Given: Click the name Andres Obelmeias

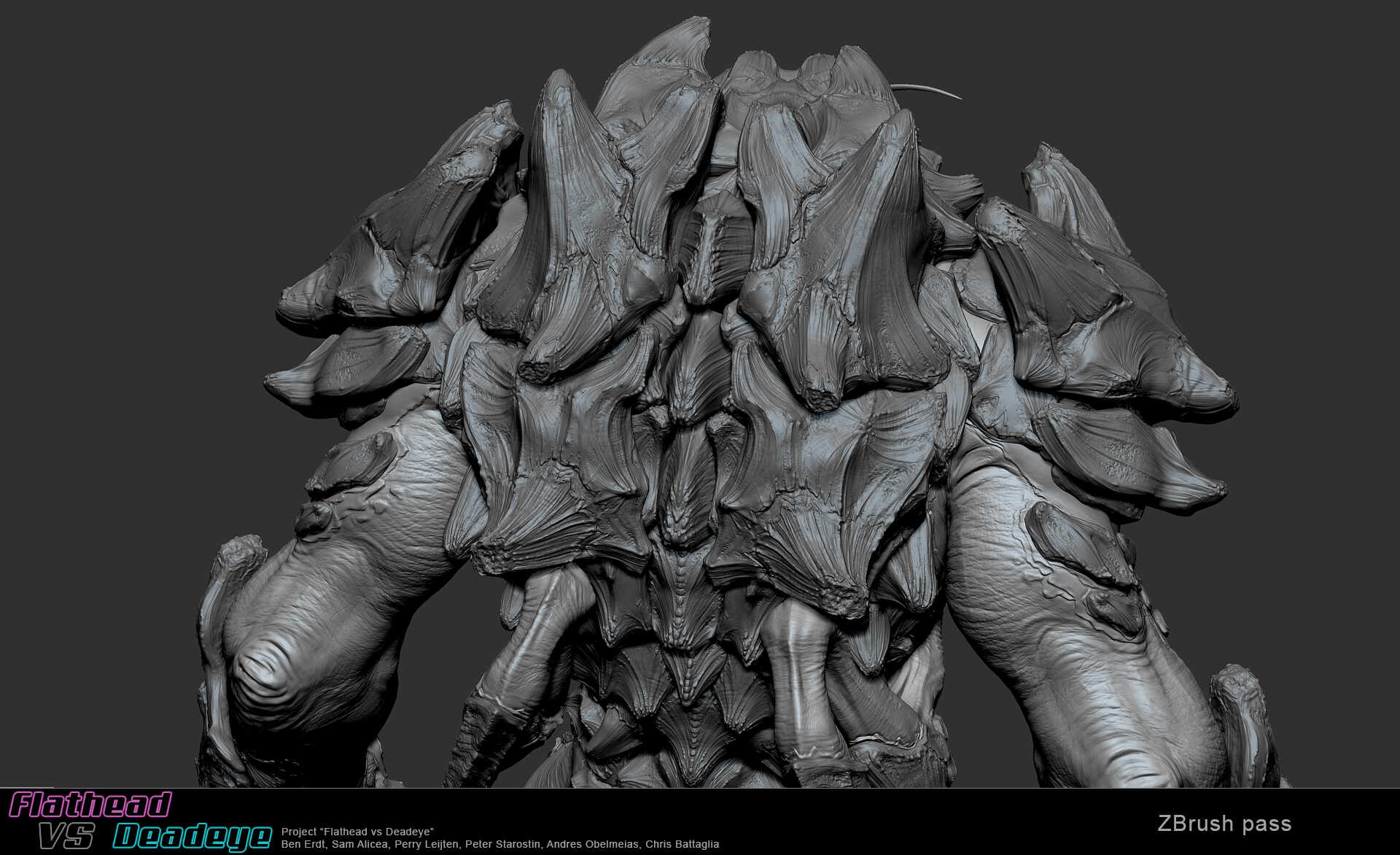Looking at the screenshot, I should [594, 844].
